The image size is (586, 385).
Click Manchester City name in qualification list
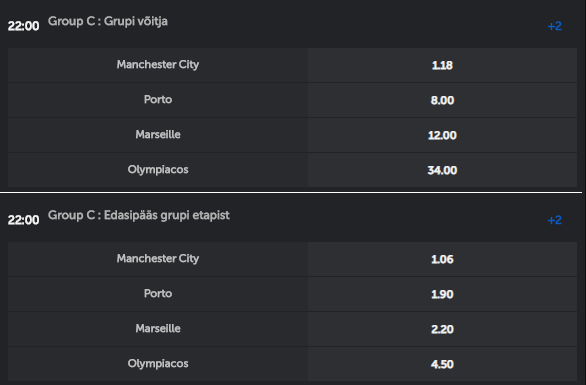158,259
